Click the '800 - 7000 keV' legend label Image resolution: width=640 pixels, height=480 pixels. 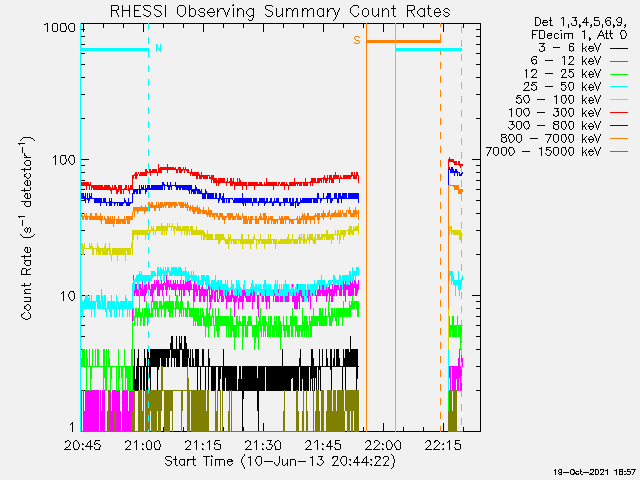551,139
